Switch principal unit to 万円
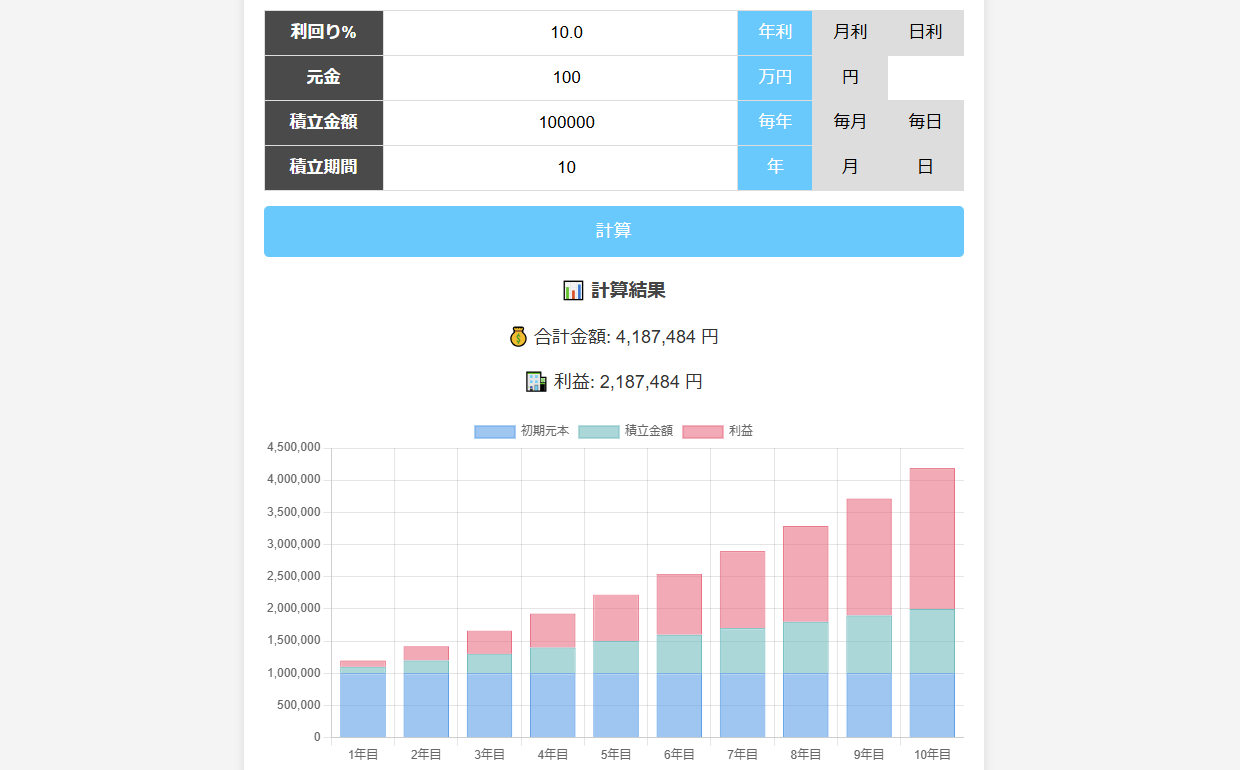This screenshot has height=770, width=1240. (x=775, y=77)
